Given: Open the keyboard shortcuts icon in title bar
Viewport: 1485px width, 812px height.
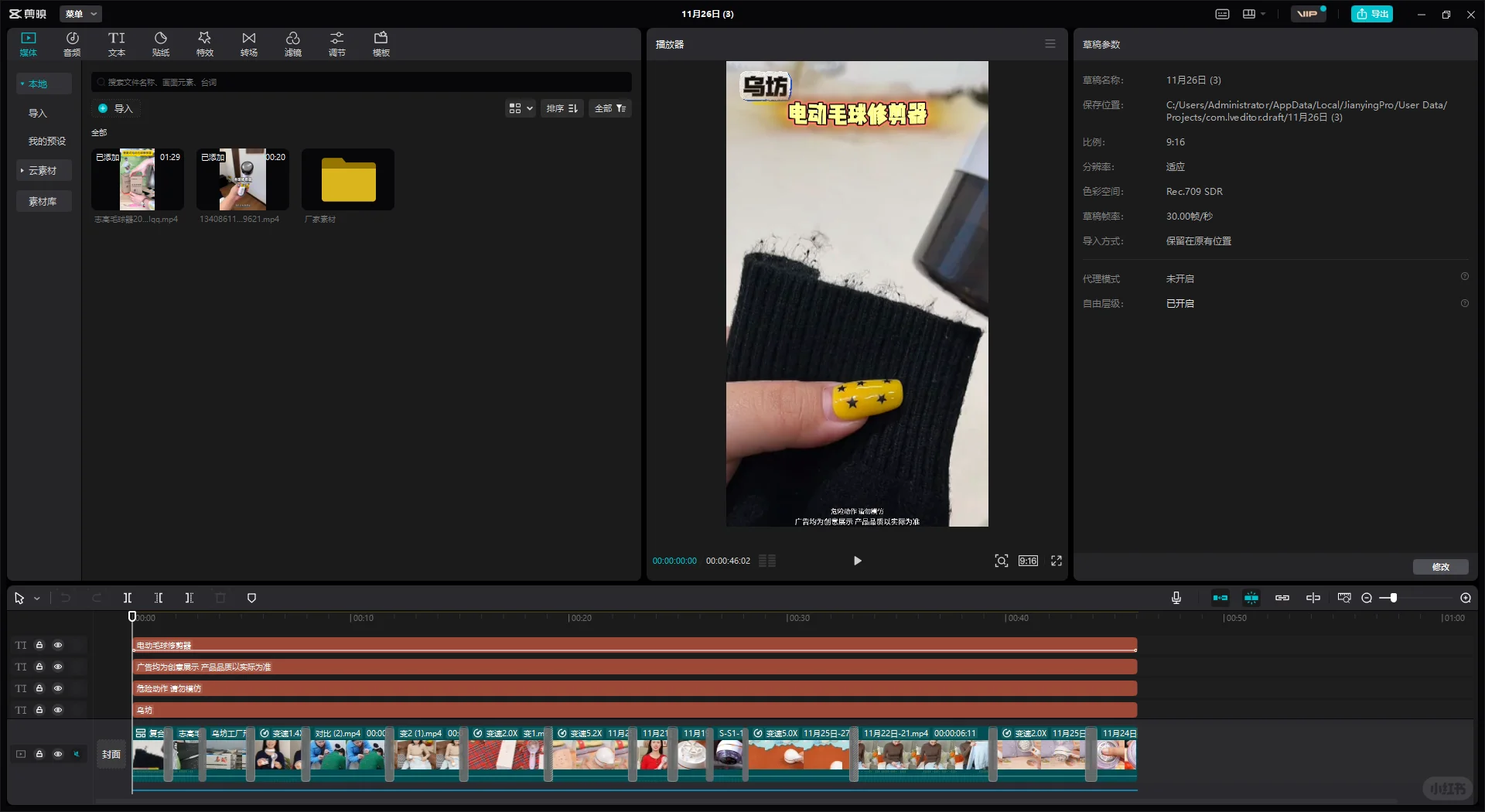Looking at the screenshot, I should point(1222,14).
